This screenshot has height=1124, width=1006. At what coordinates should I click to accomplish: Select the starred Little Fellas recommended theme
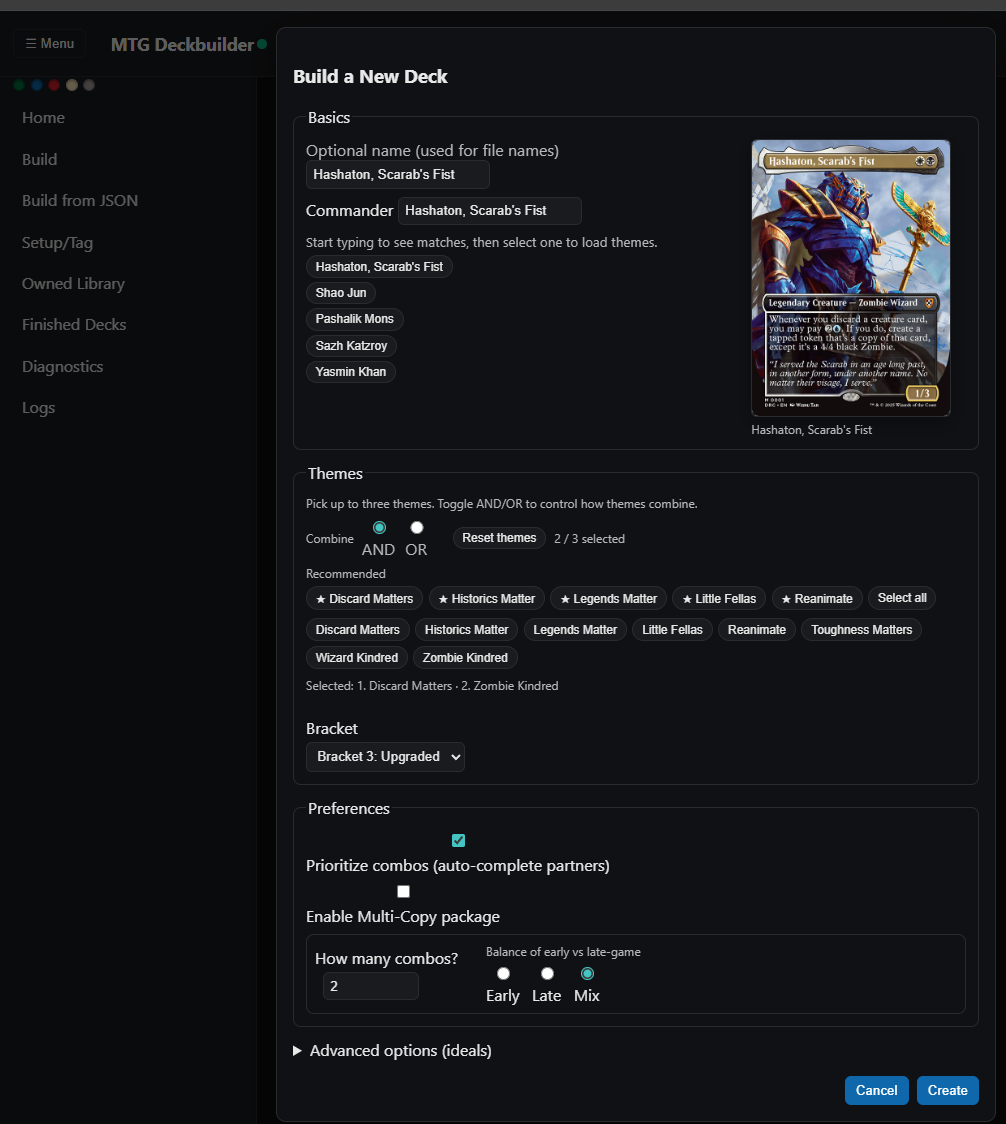coord(719,598)
